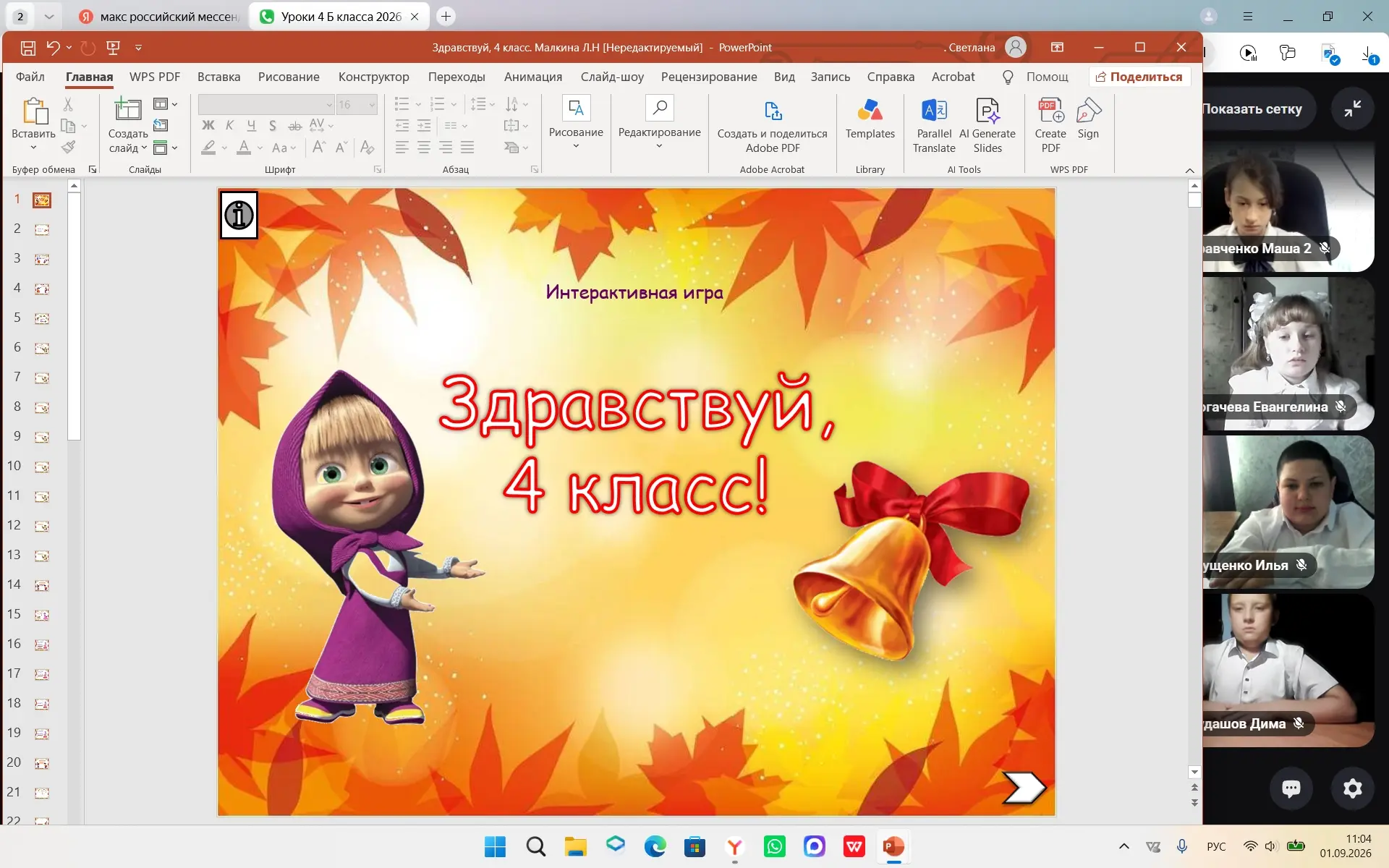
Task: Open the Файл menu
Action: coord(30,77)
